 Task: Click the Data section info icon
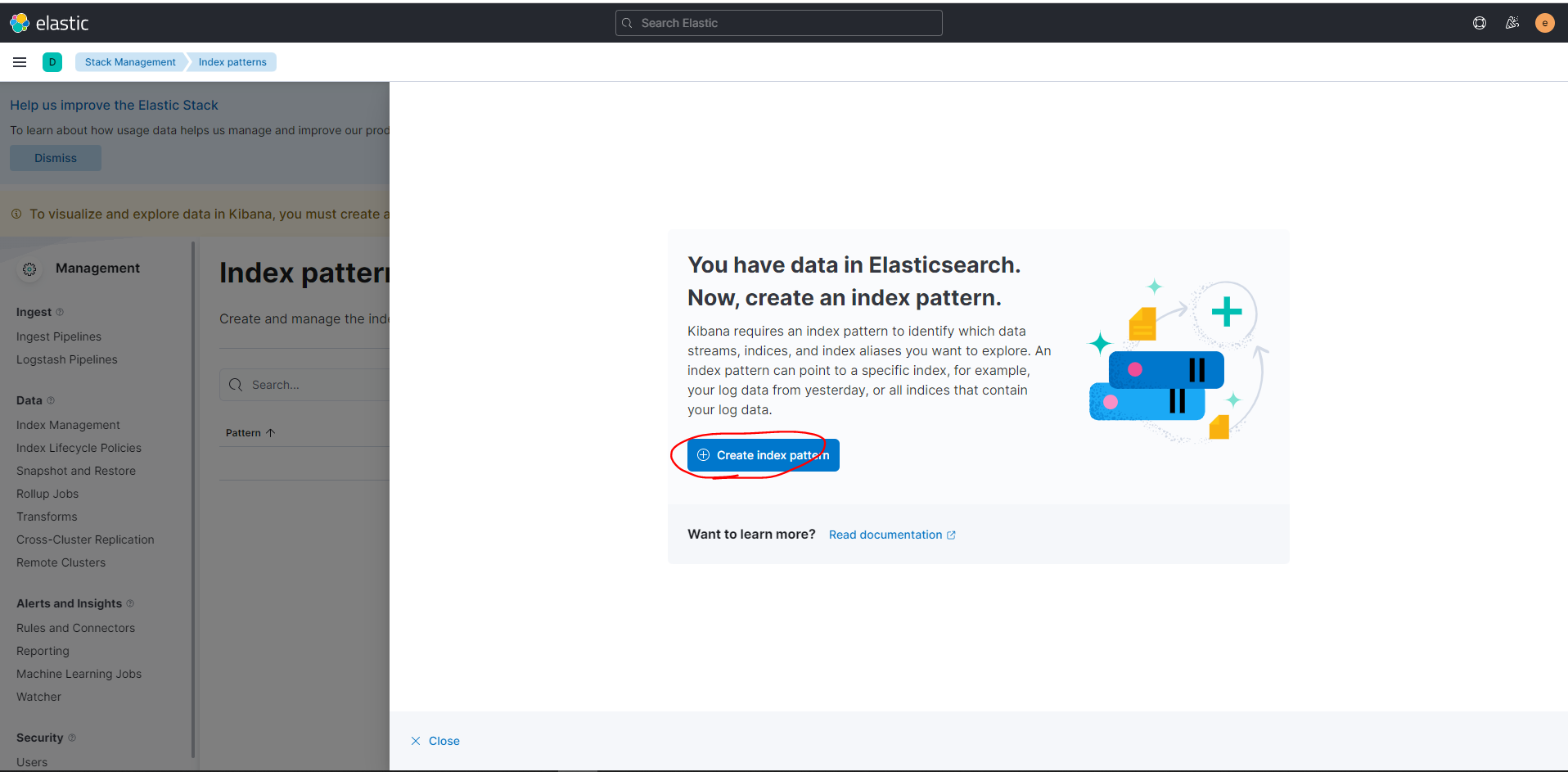pos(51,400)
